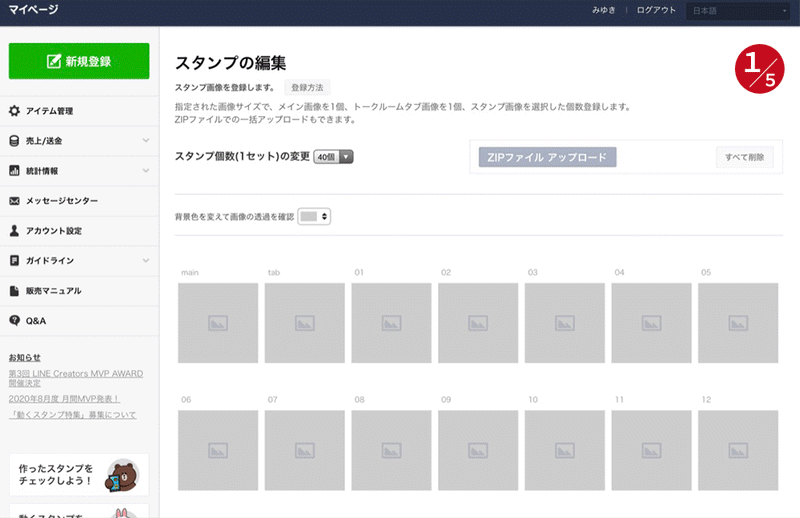Open 動くスタンプ特集 募集について link
Image resolution: width=800 pixels, height=518 pixels.
point(72,414)
